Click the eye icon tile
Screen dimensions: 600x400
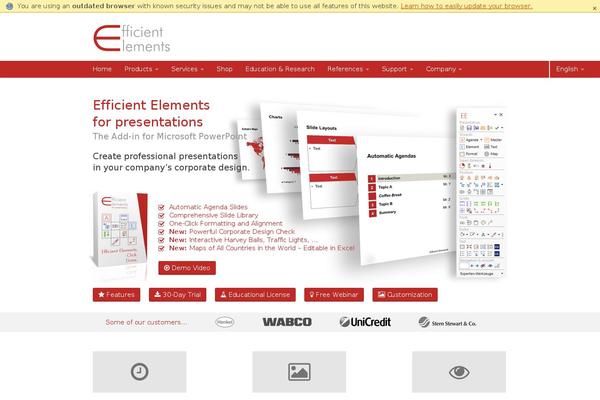[459, 372]
